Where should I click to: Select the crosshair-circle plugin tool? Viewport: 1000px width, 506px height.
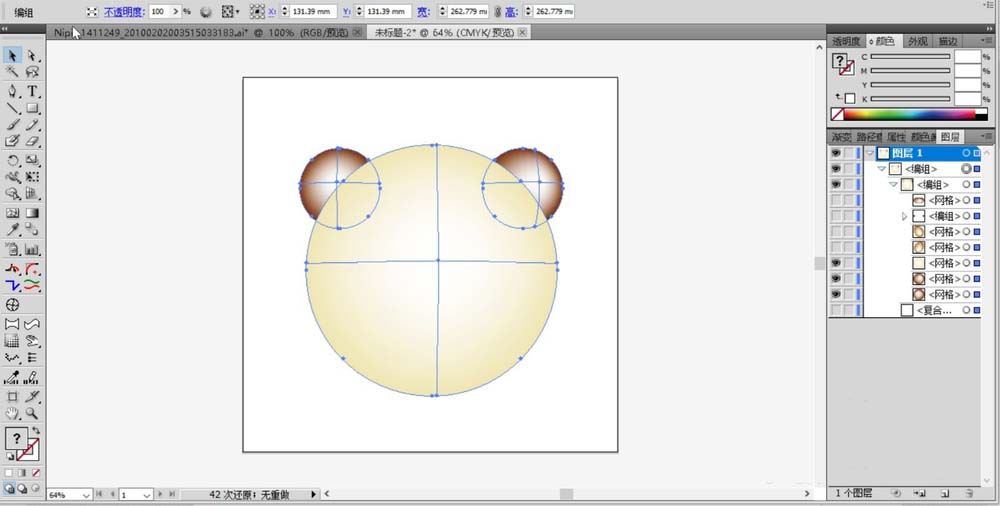(12, 304)
